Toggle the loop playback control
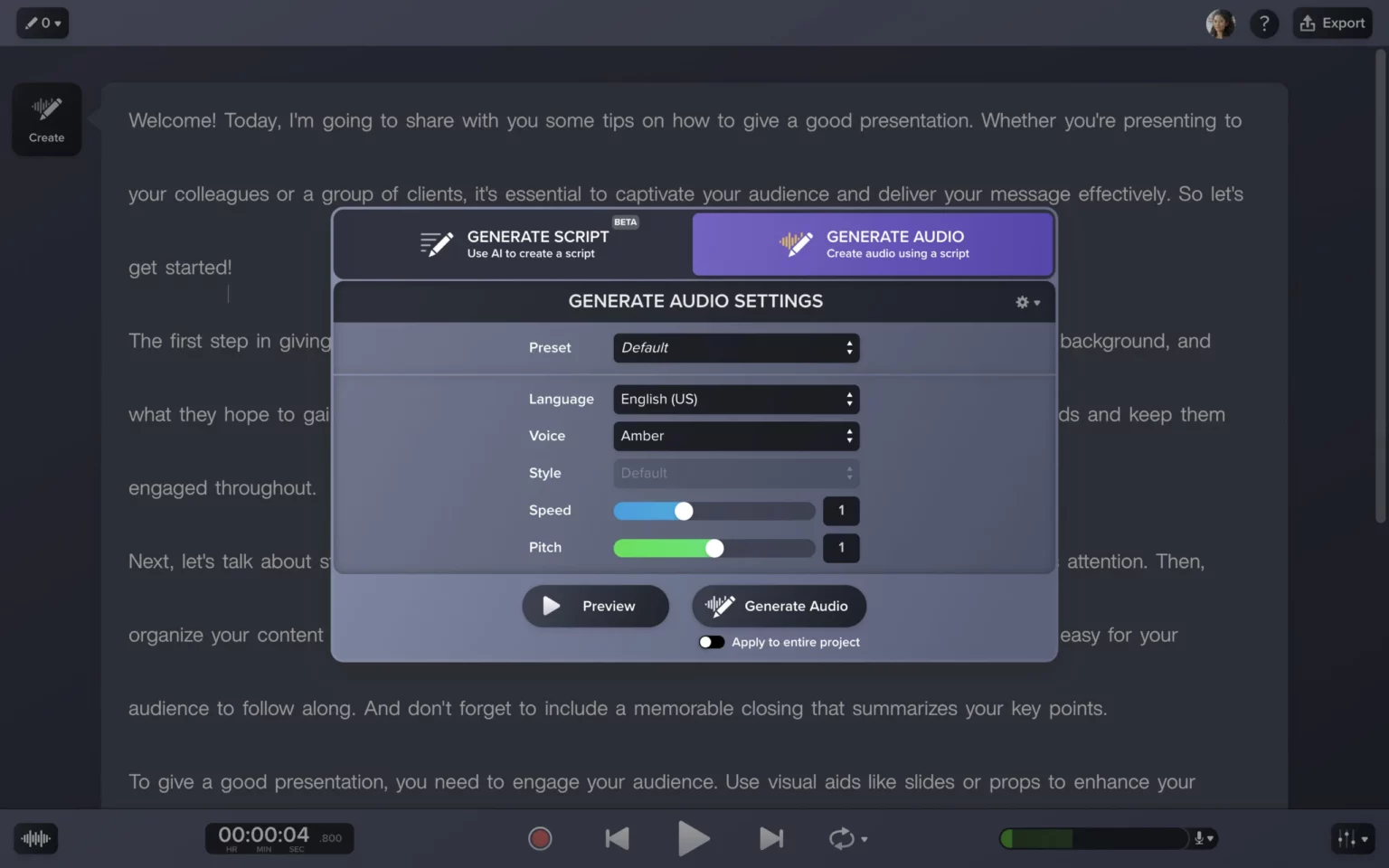Screen dimensions: 1389x868 [842, 838]
